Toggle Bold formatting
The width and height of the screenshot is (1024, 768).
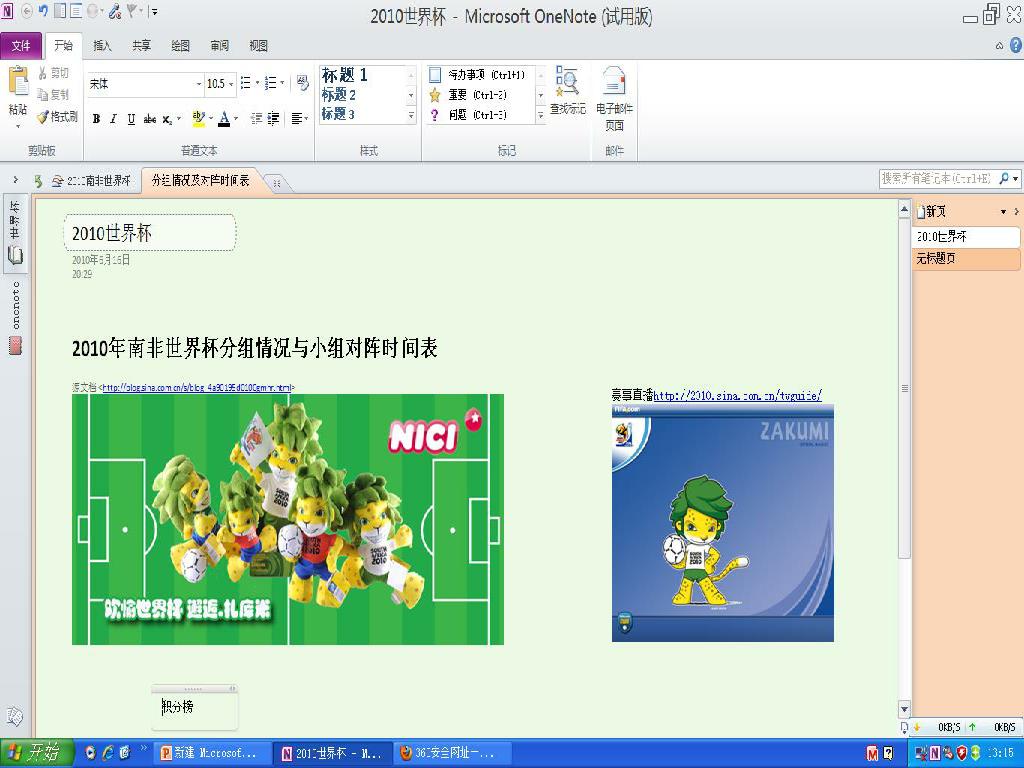pyautogui.click(x=97, y=119)
